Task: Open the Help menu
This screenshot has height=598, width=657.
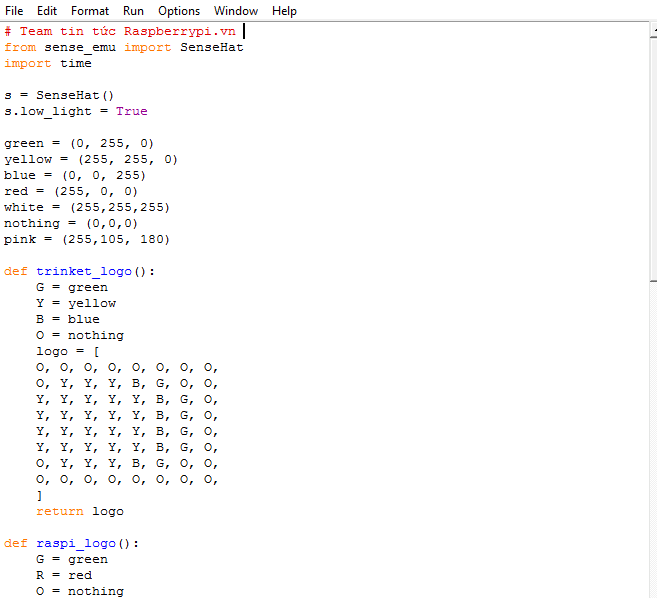Action: pyautogui.click(x=284, y=11)
